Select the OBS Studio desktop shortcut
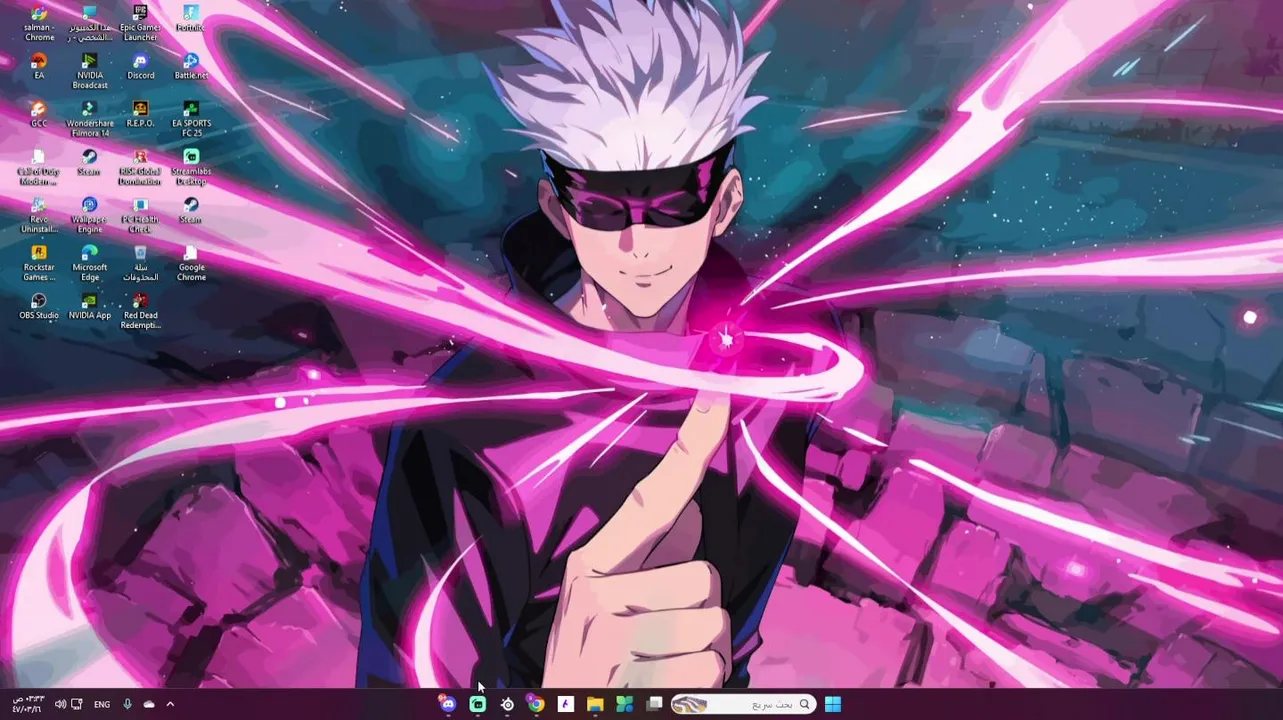1283x720 pixels. [x=39, y=306]
